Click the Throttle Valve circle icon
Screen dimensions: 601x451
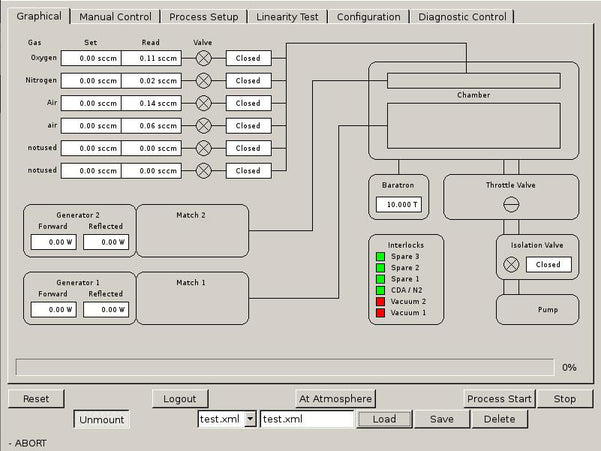[511, 203]
